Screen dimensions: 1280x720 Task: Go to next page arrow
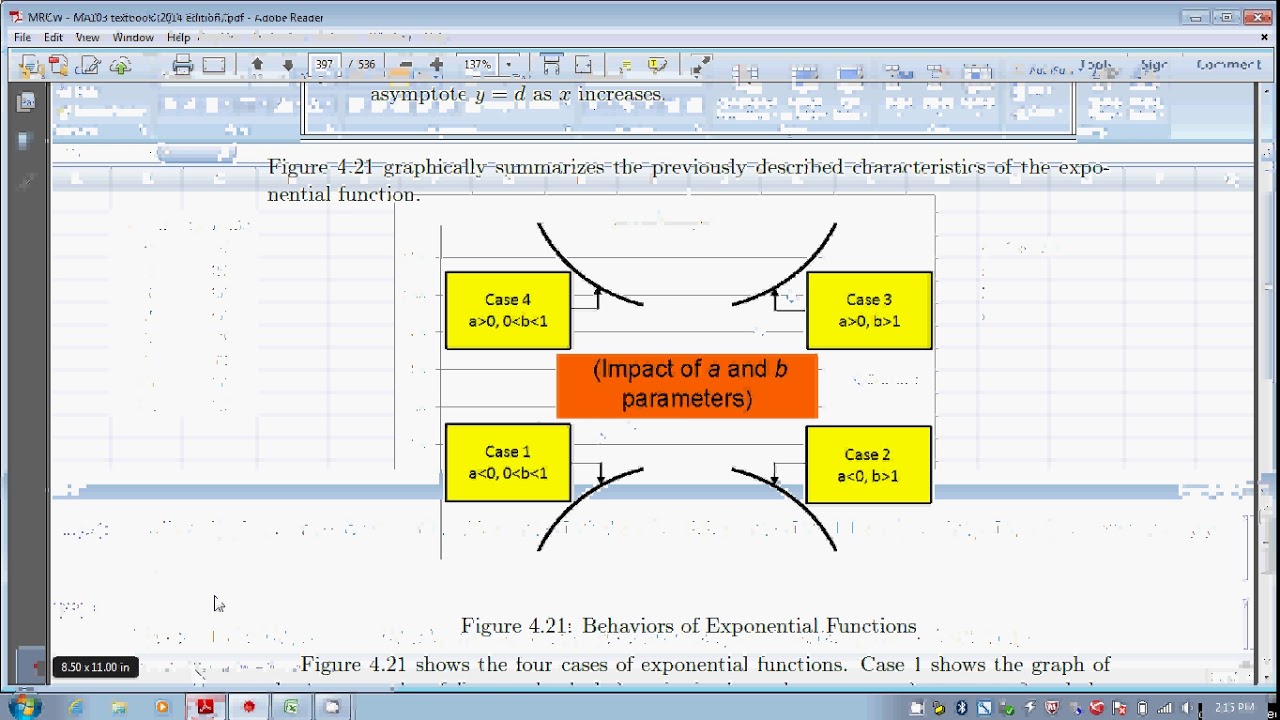[x=288, y=65]
